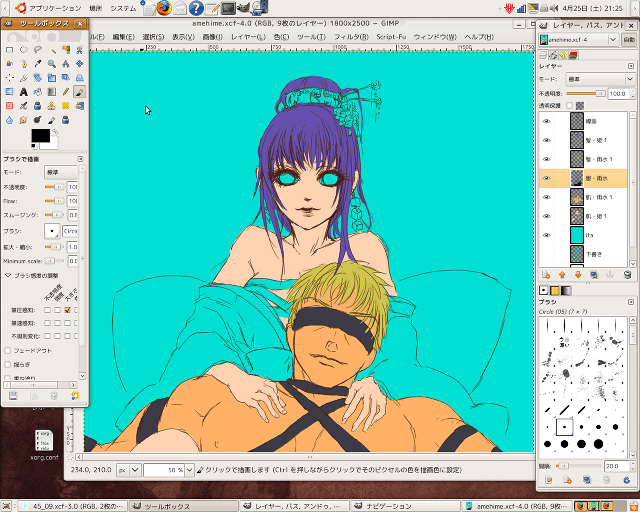Open the px unit dropdown in status bar
Viewport: 640px width, 512px height.
pos(129,470)
